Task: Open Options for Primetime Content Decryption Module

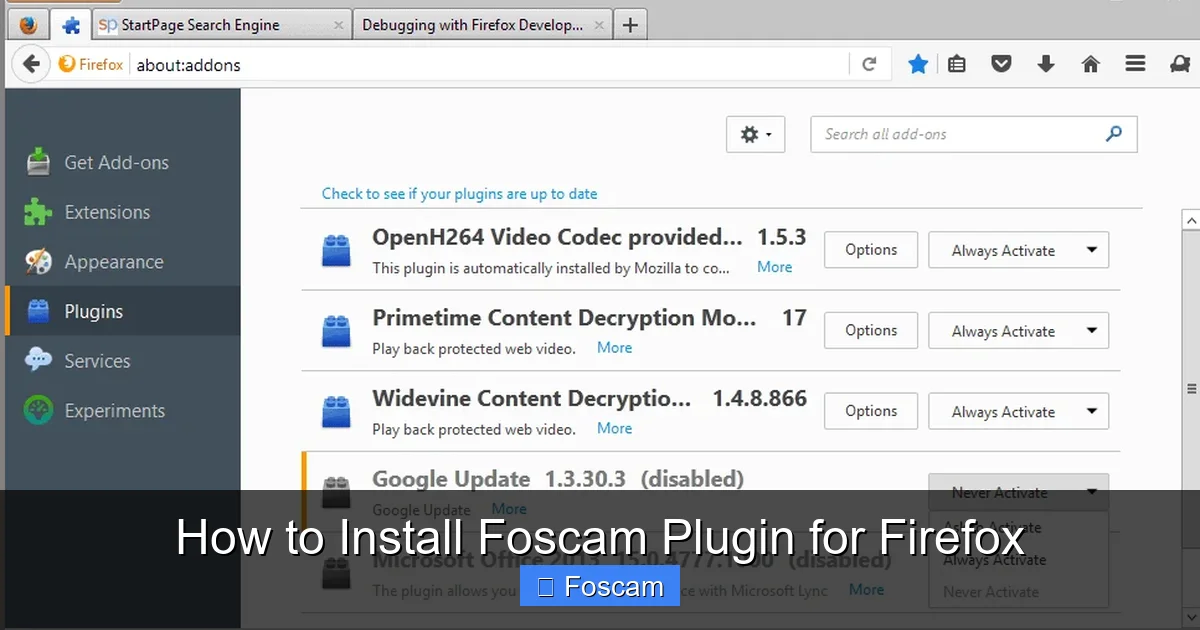Action: (x=870, y=330)
